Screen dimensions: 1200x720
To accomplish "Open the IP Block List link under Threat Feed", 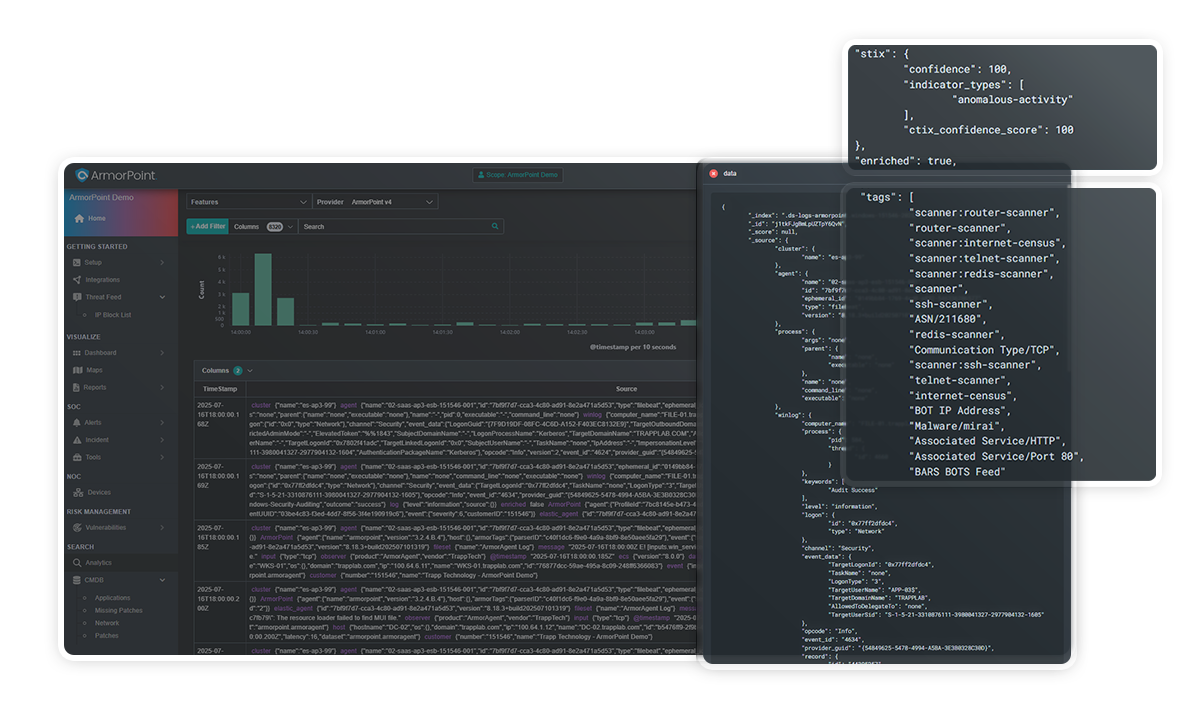I will (x=112, y=314).
